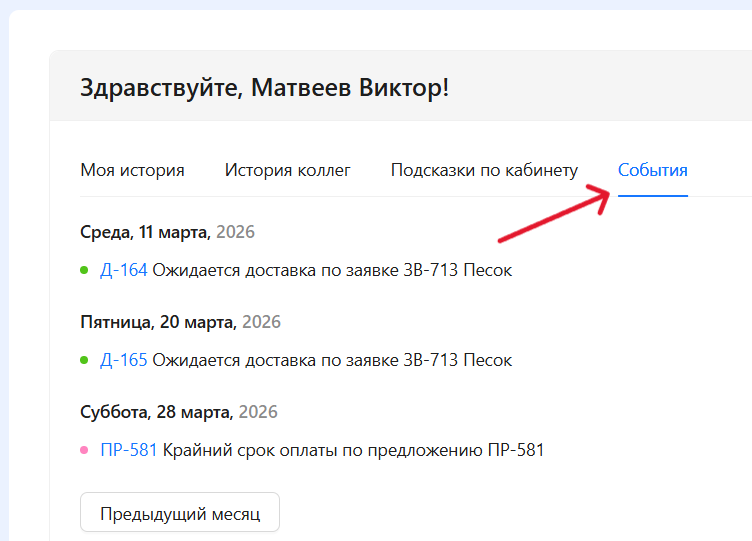Select the События tab
The height and width of the screenshot is (541, 752).
point(652,170)
